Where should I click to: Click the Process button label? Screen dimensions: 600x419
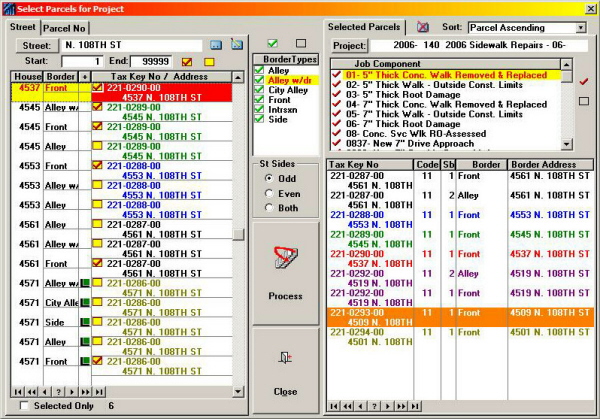pos(285,296)
